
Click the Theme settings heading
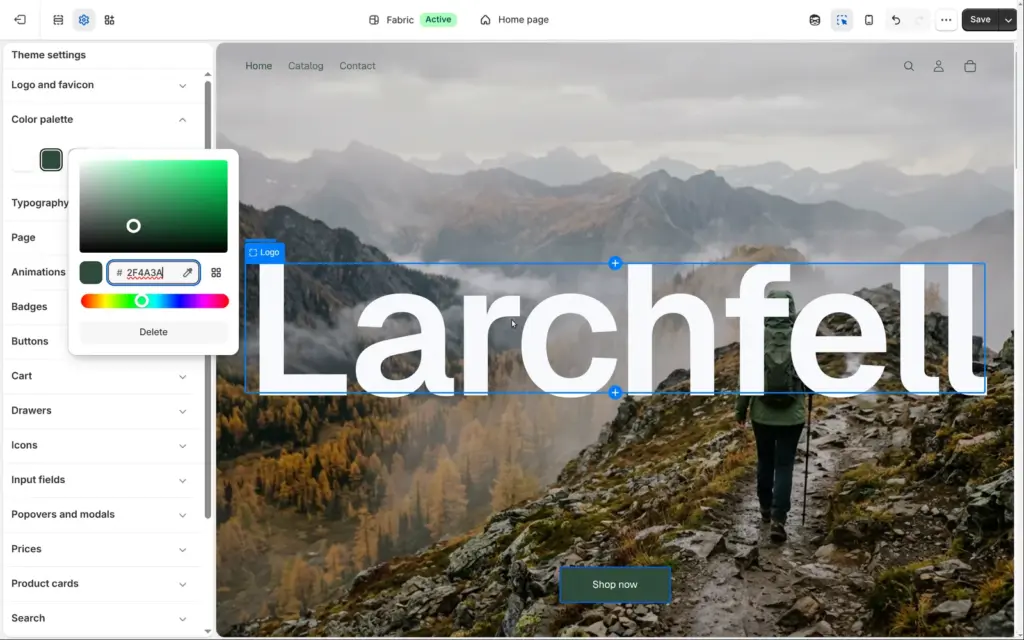[x=48, y=55]
